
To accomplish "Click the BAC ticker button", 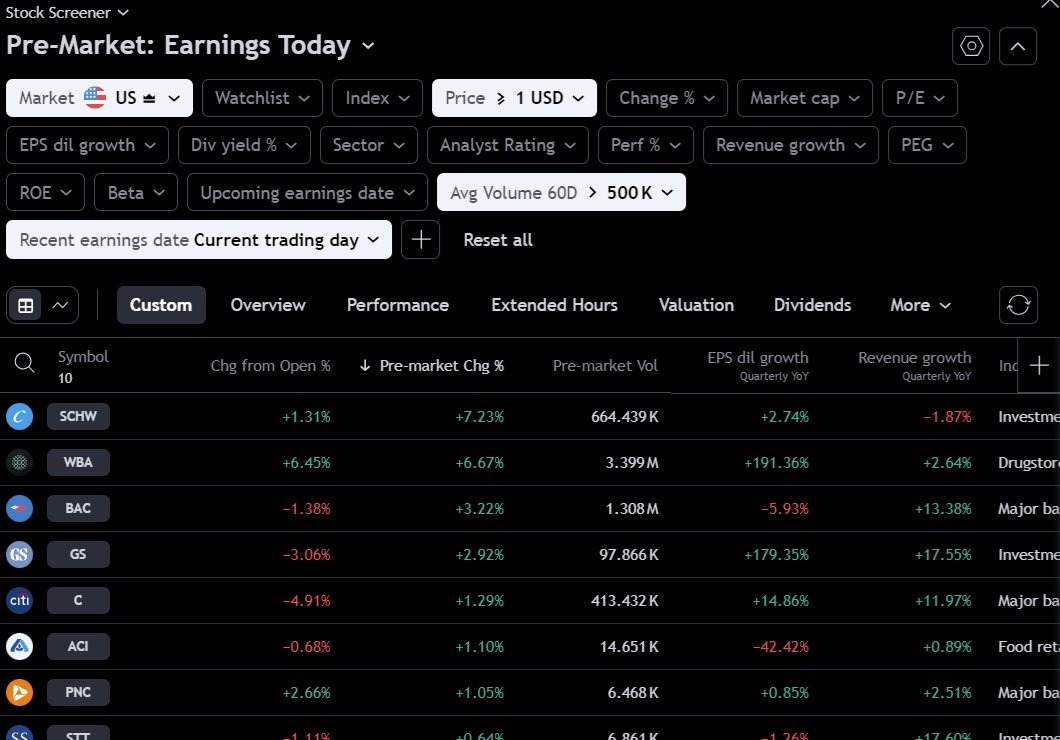I will (x=78, y=508).
